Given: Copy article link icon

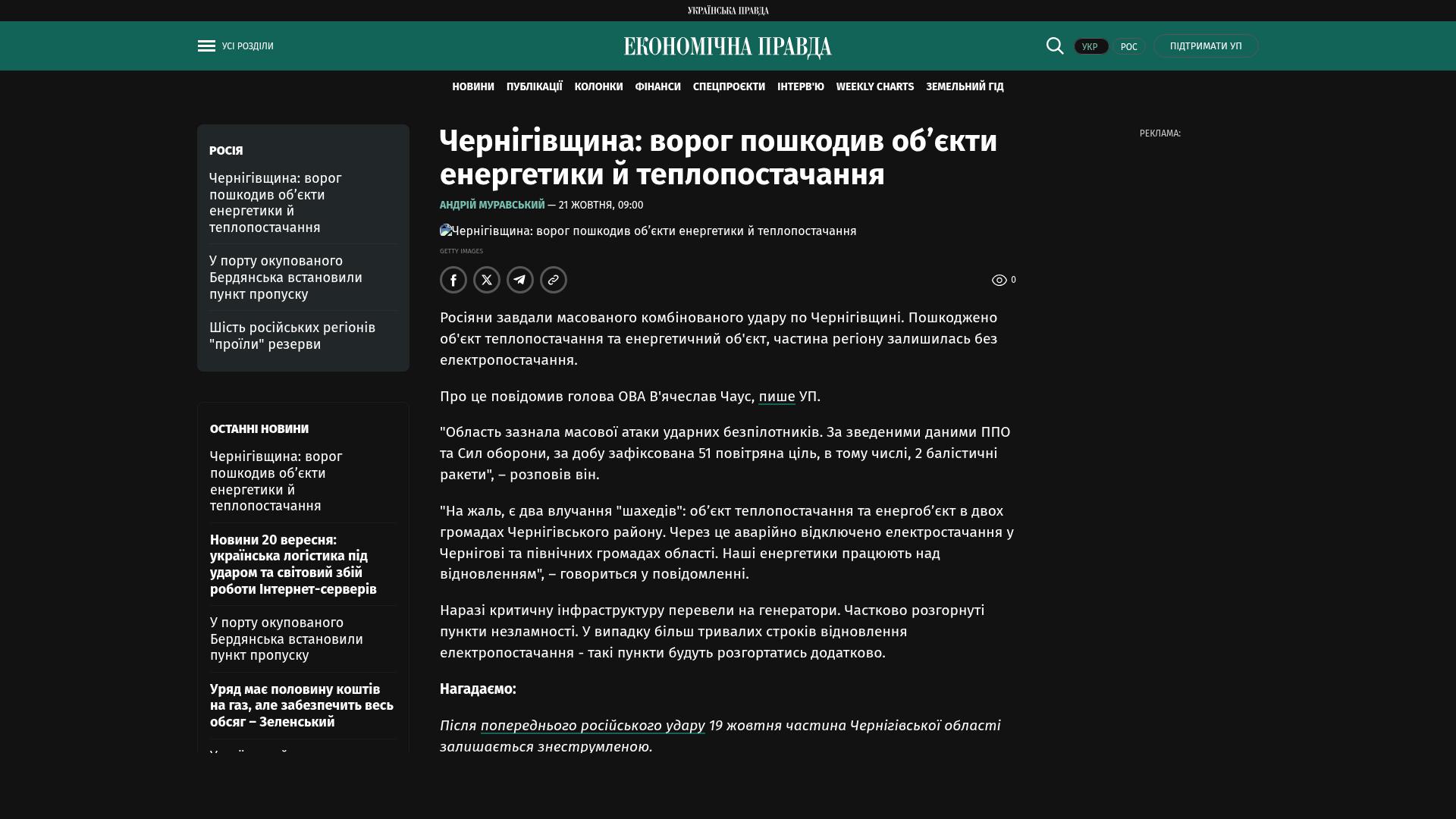Looking at the screenshot, I should (x=554, y=280).
